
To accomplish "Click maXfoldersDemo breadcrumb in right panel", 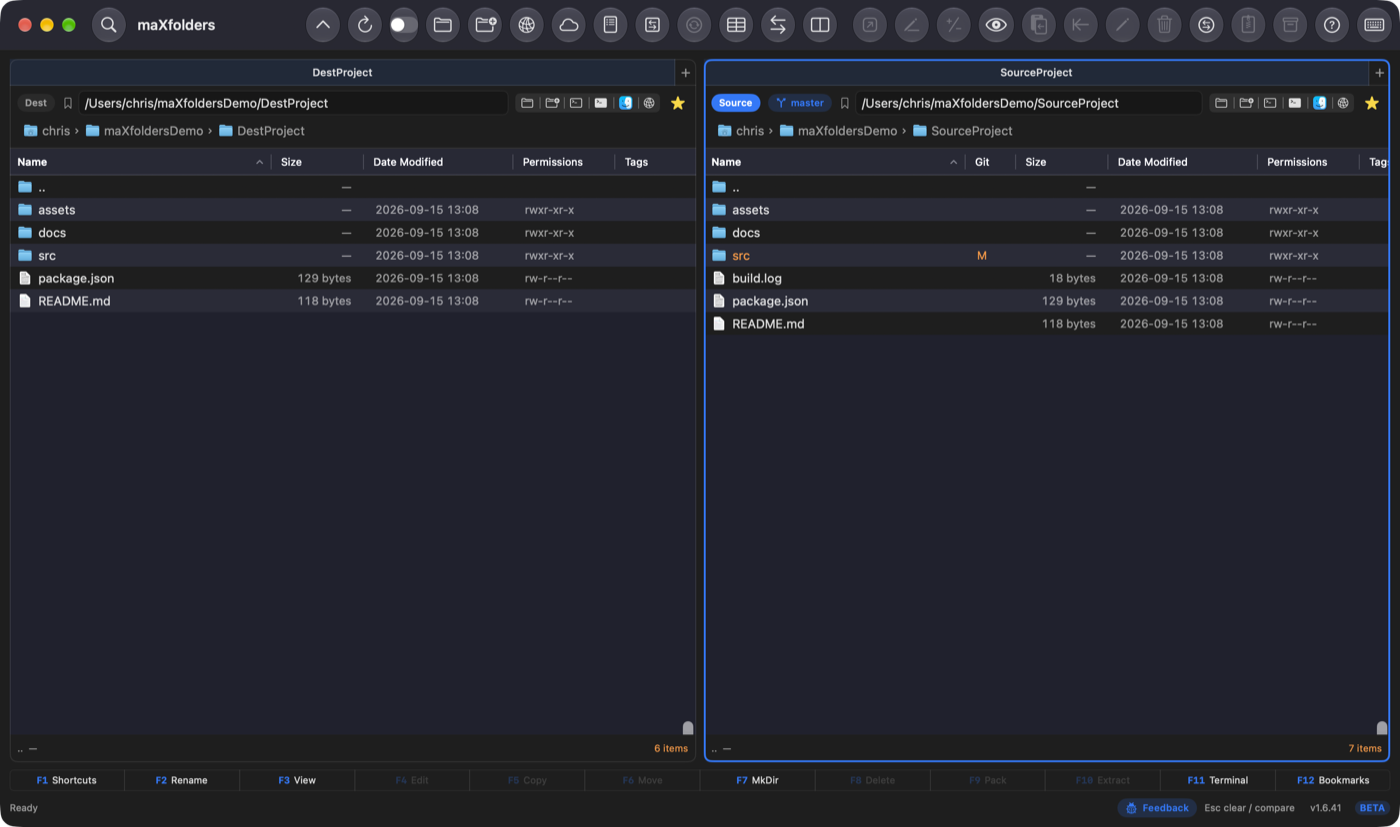I will point(838,131).
